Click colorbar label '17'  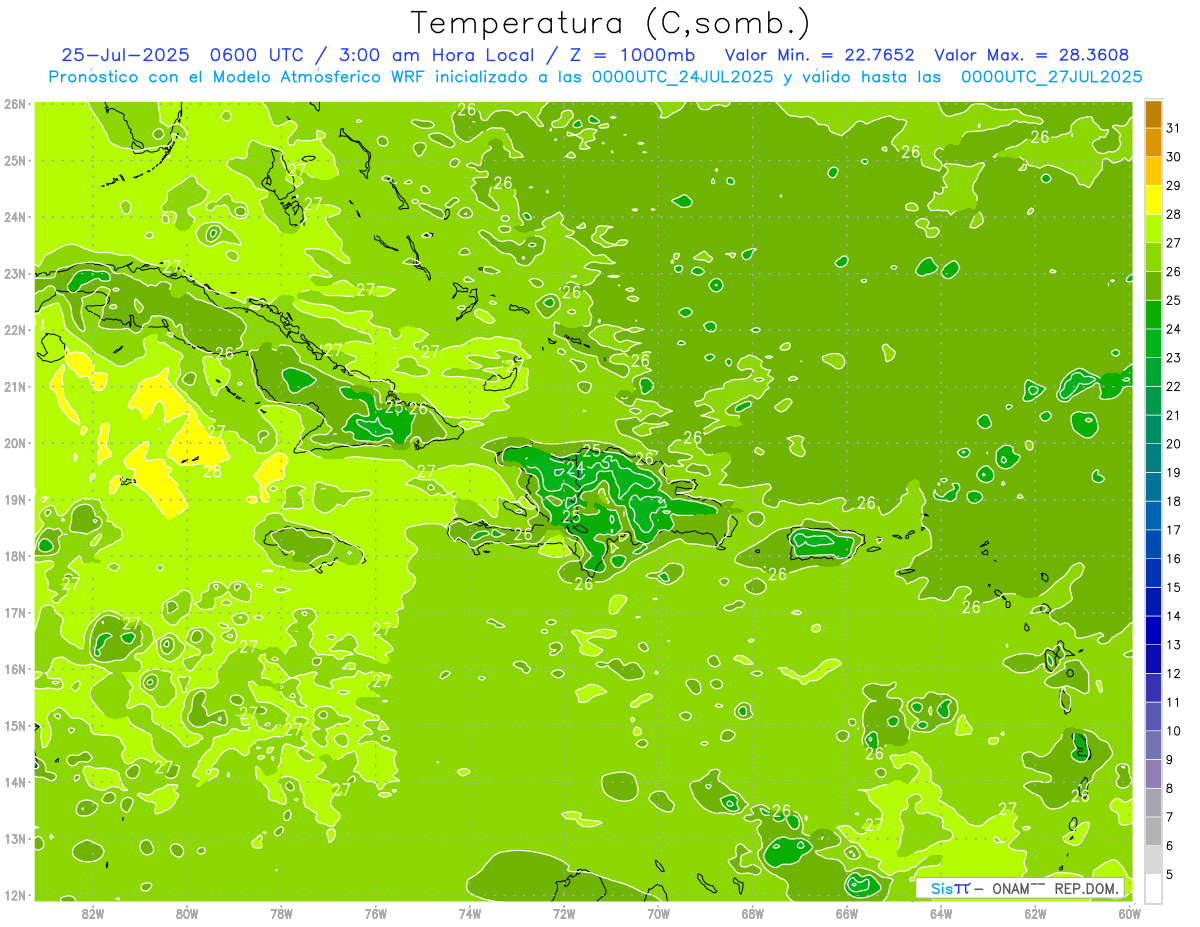click(1174, 530)
